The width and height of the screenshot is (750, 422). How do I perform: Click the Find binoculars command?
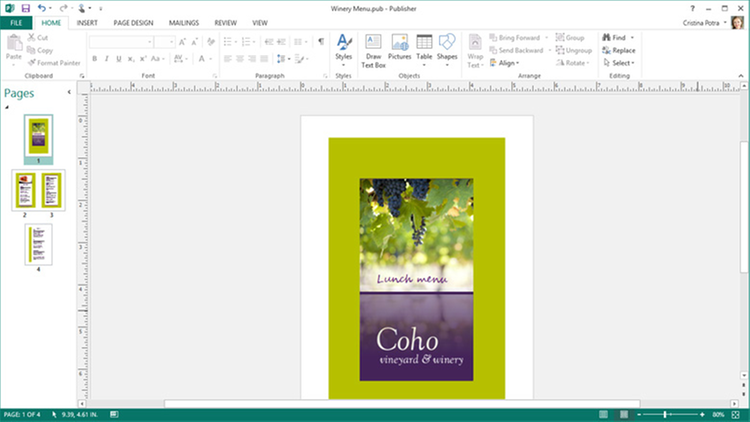[614, 37]
